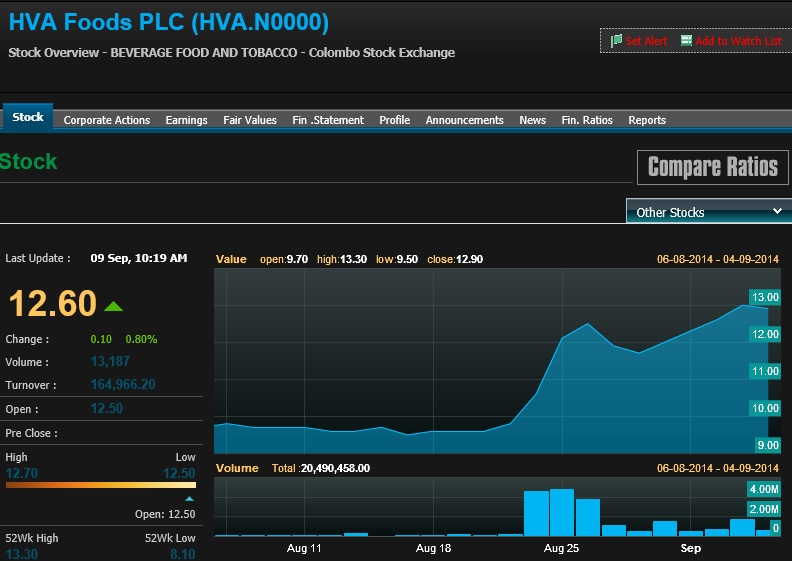792x561 pixels.
Task: Click the tallest volume bar at Aug 25
Action: coord(562,512)
